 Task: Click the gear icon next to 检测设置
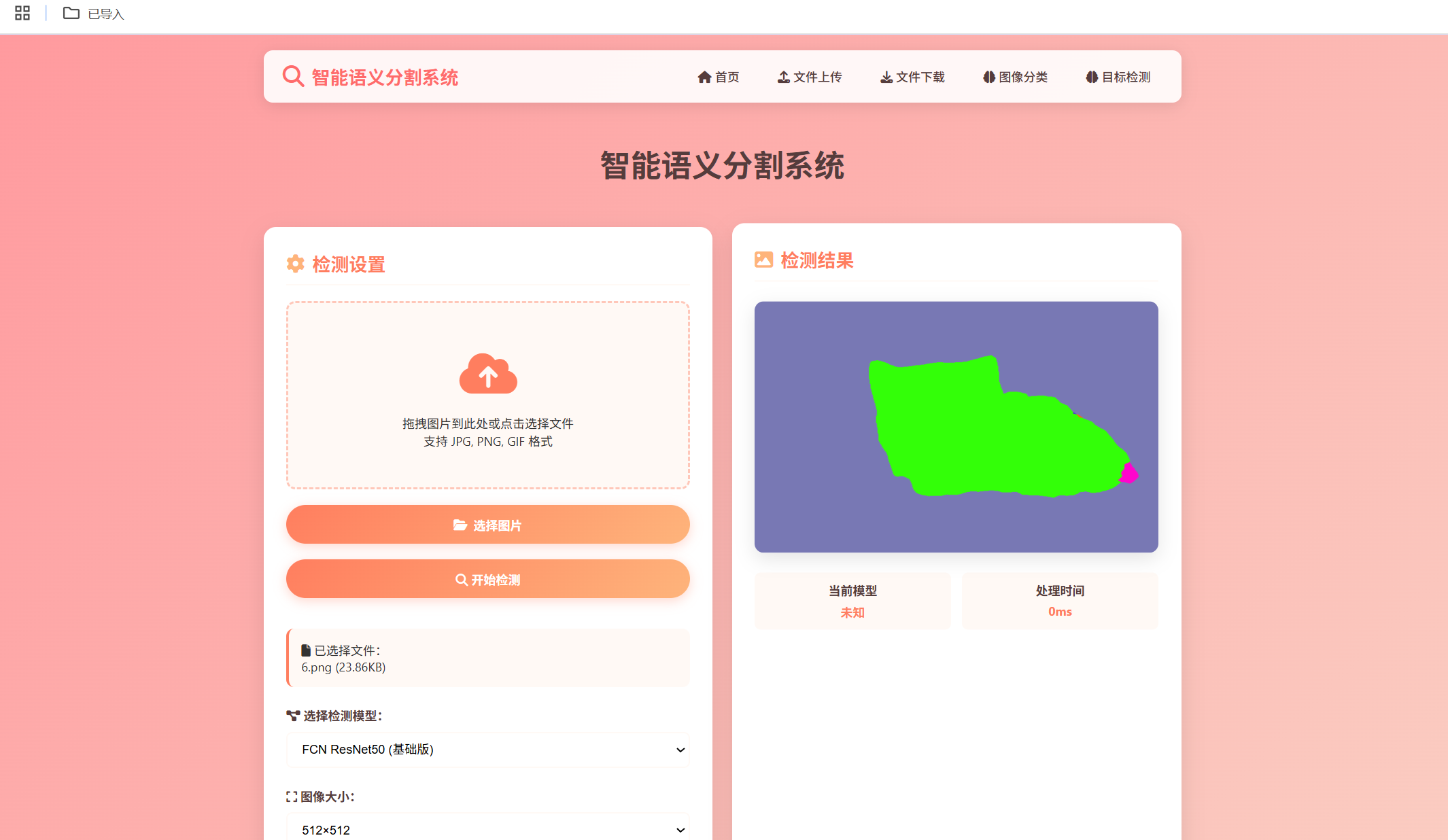pos(295,264)
